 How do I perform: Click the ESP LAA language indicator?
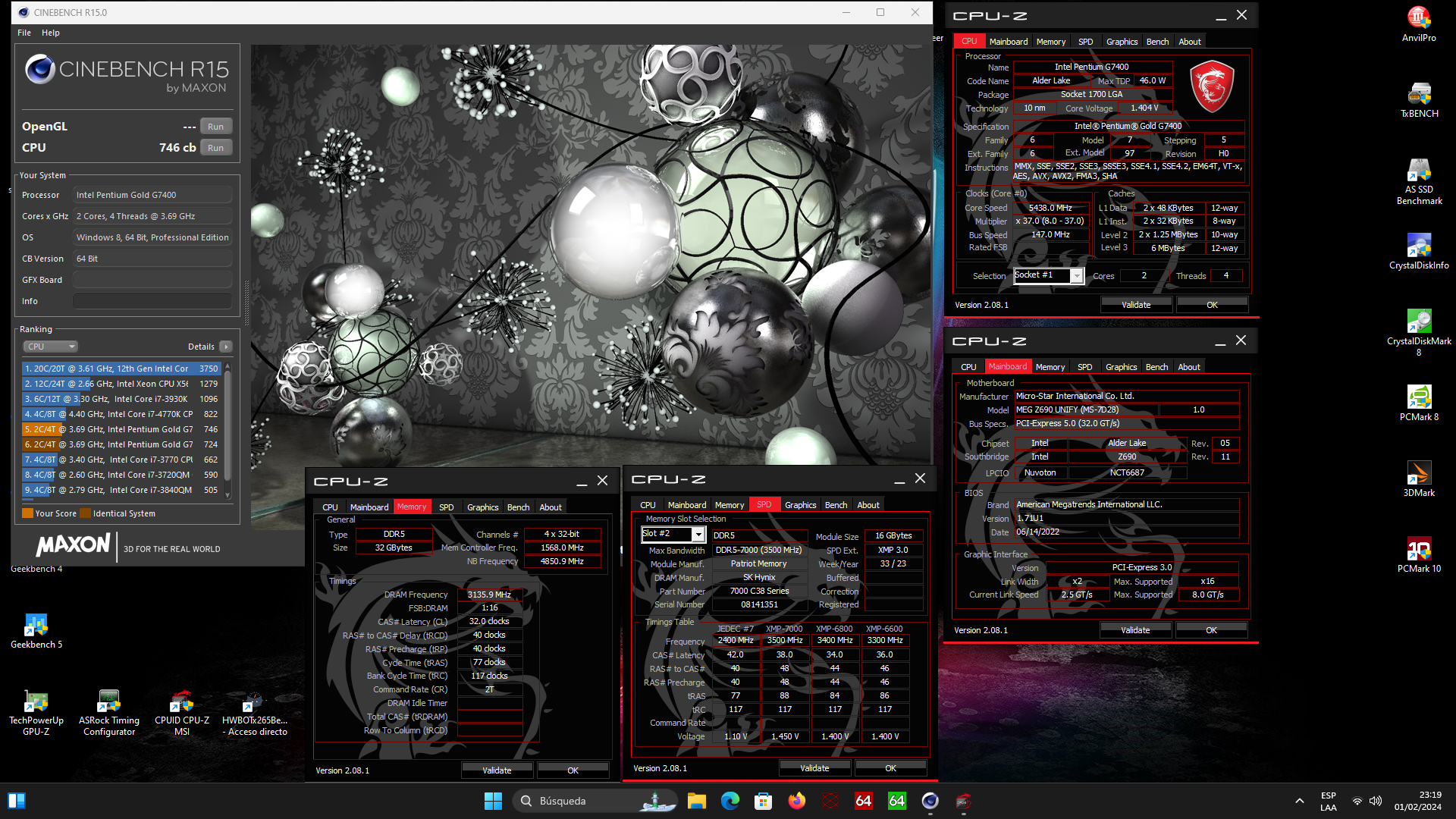[x=1328, y=801]
